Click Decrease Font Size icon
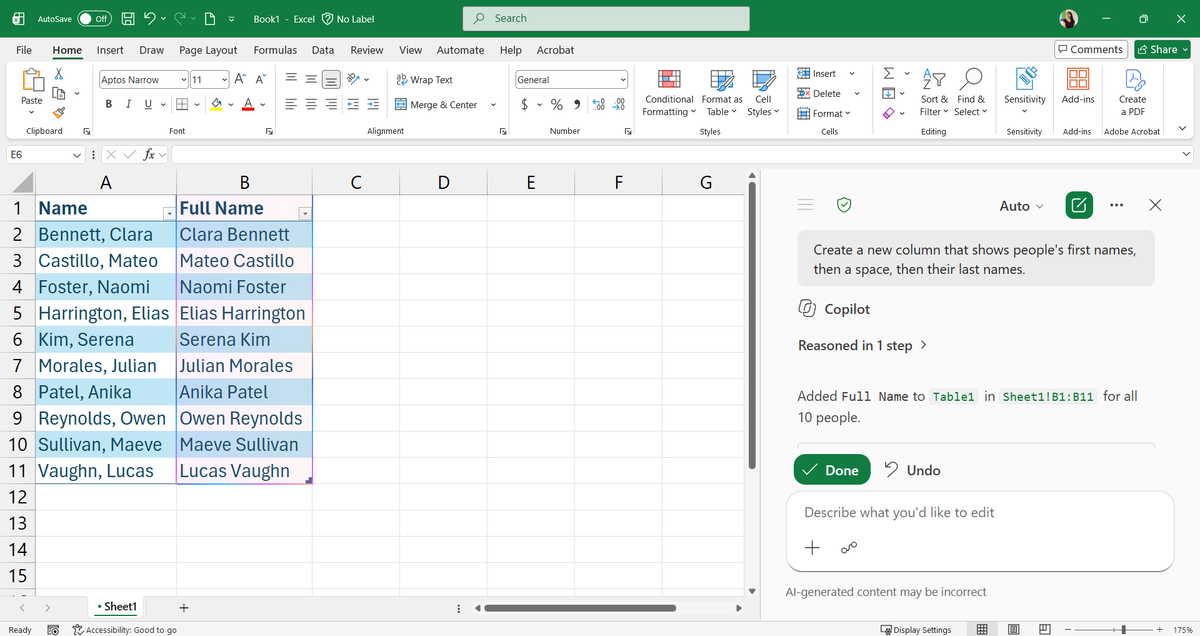Viewport: 1200px width, 636px height. 261,79
